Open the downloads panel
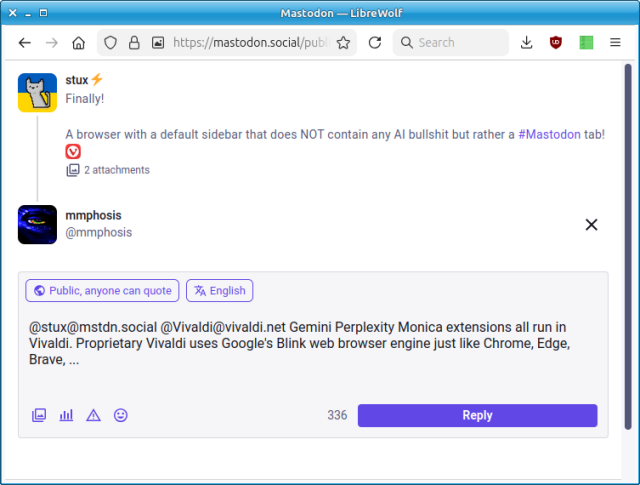Image resolution: width=640 pixels, height=485 pixels. coord(527,42)
